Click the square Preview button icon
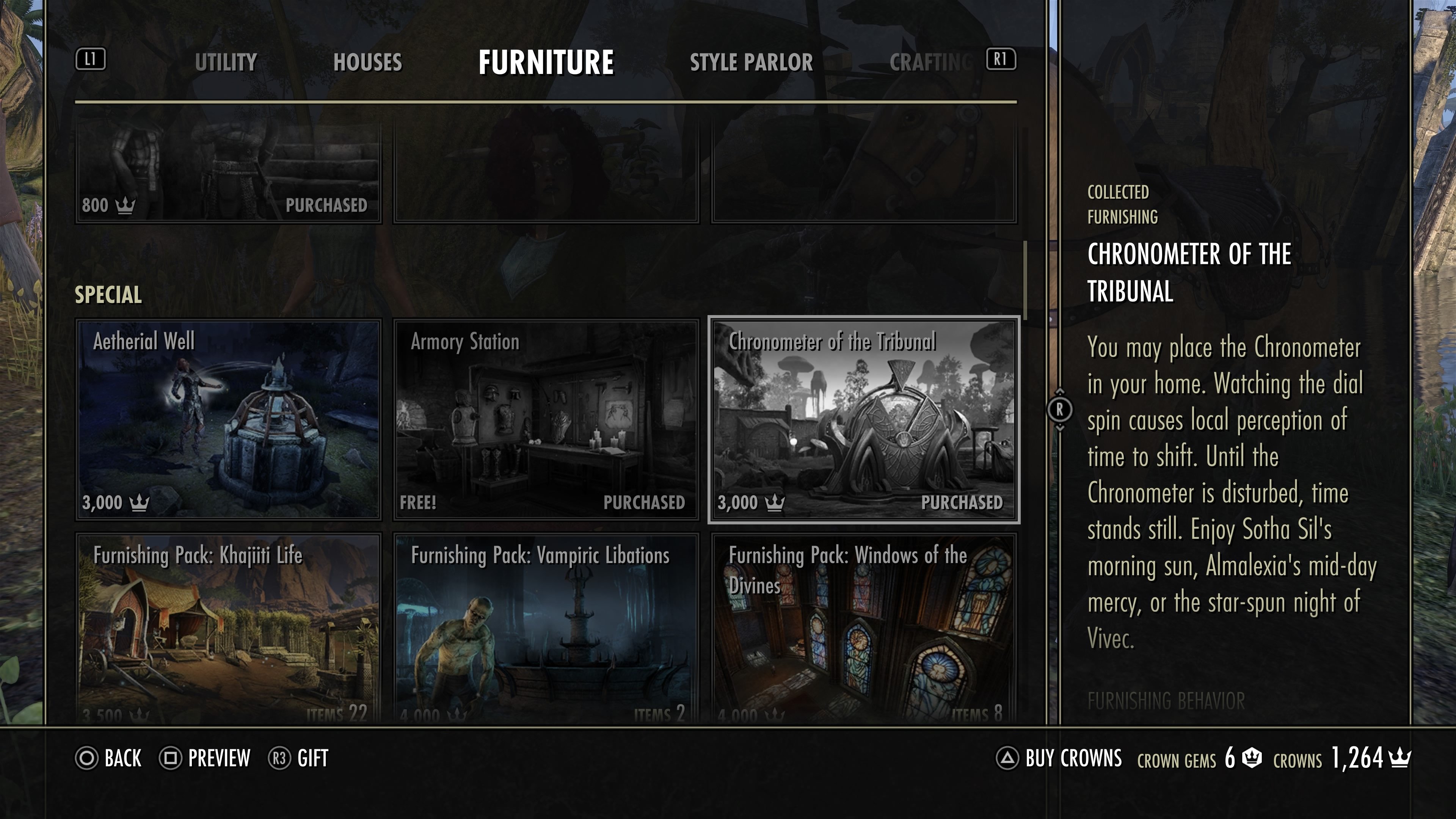The width and height of the screenshot is (1456, 819). click(x=170, y=758)
